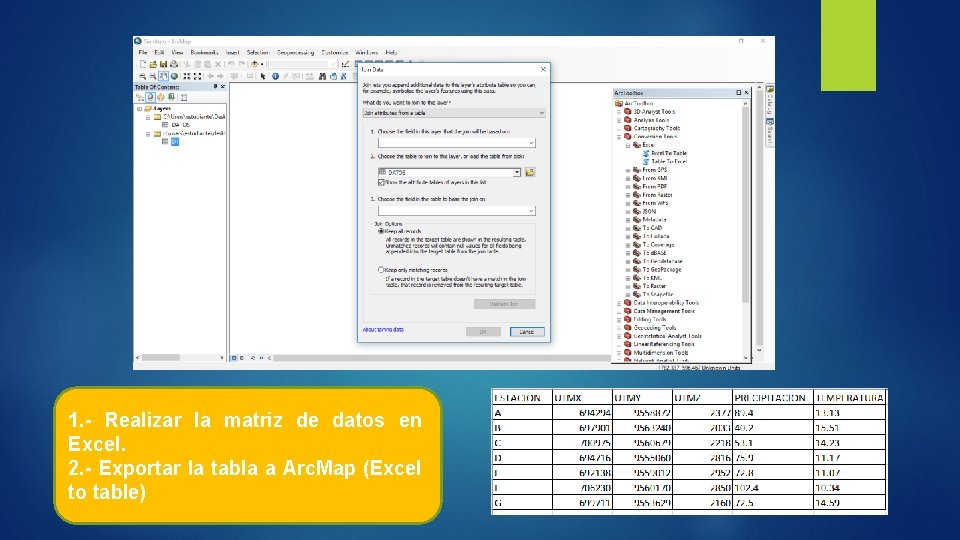Collapse the Layers node in Table Of Contents
This screenshot has width=960, height=540.
140,108
